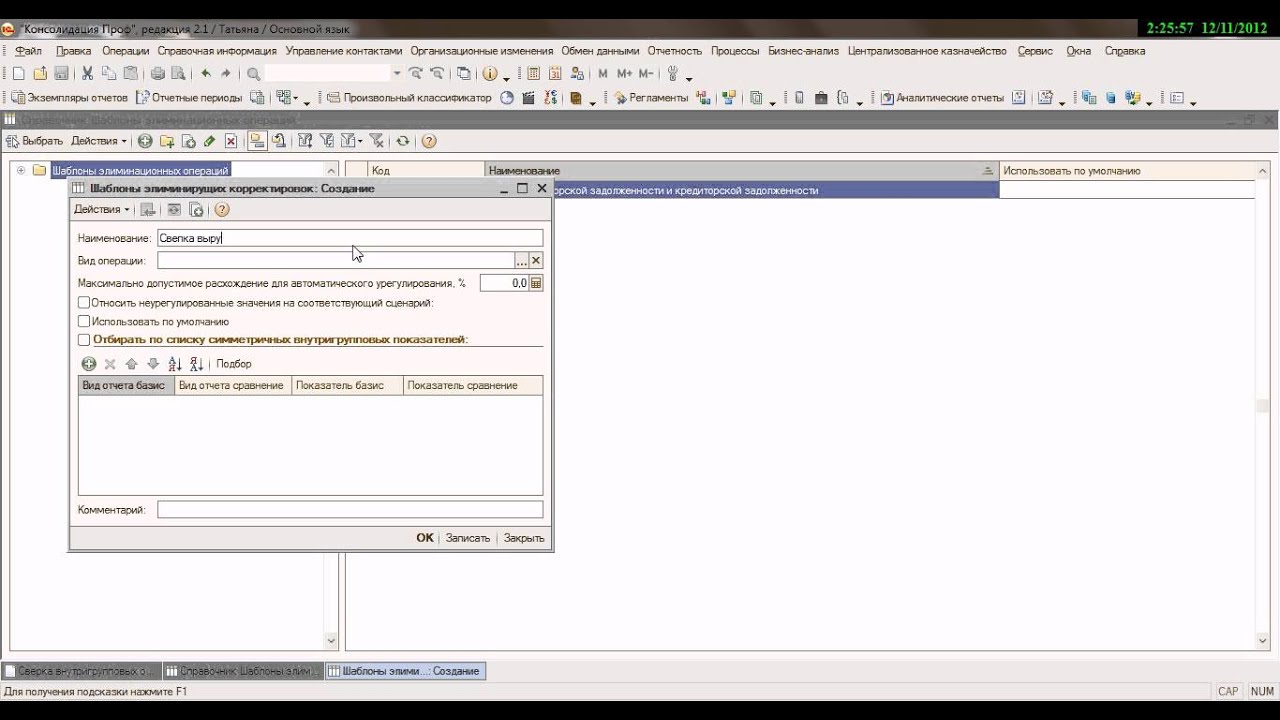Click Использовать по умолчанию column header in list
This screenshot has width=1280, height=720.
point(1127,171)
